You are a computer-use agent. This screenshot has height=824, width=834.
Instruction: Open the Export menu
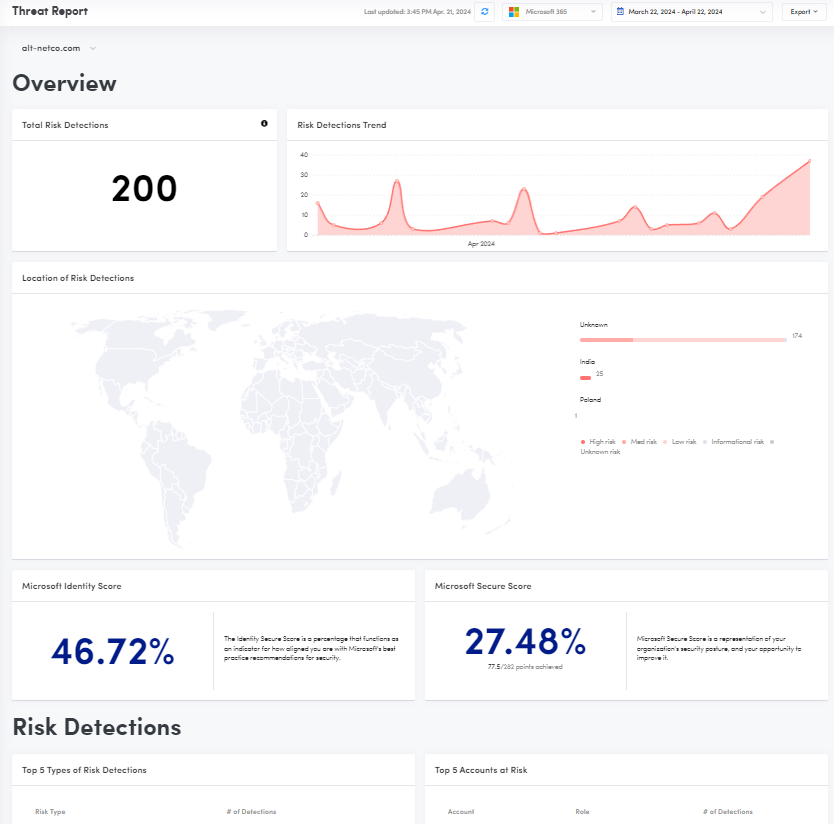click(803, 12)
